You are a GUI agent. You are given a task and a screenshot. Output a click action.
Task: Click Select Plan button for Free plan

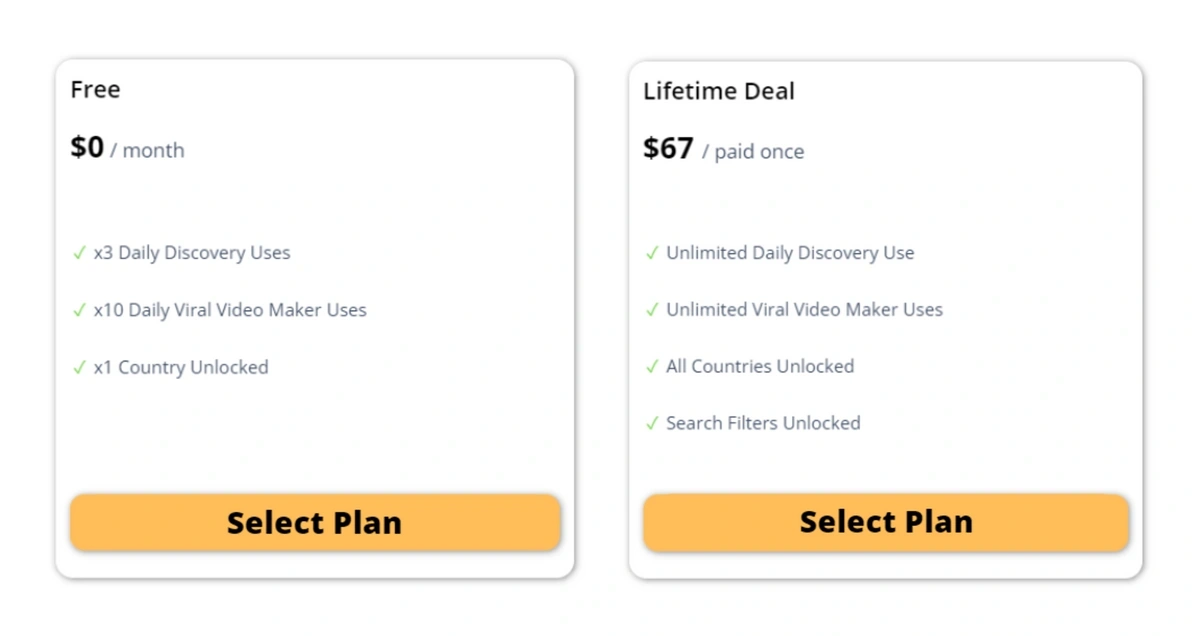315,522
